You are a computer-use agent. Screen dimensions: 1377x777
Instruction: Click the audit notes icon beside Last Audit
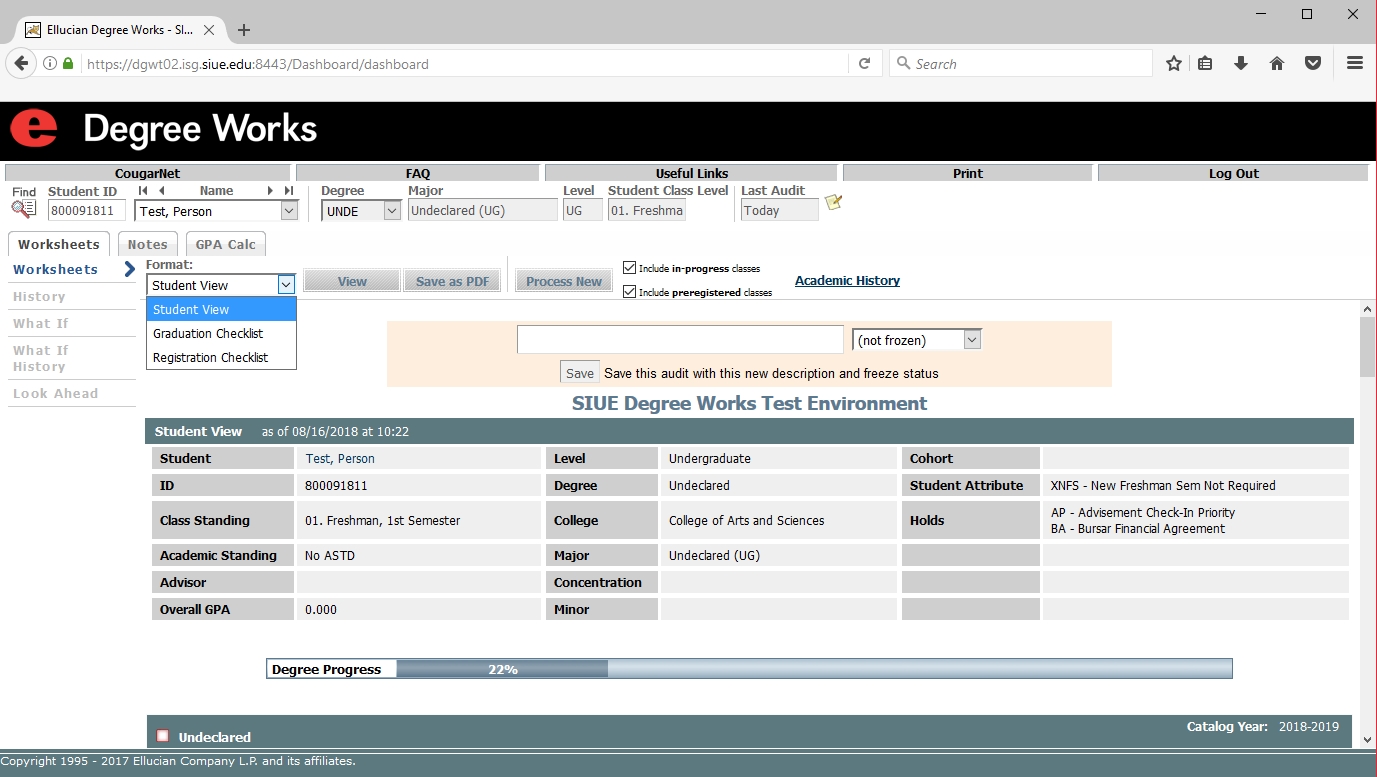[833, 203]
